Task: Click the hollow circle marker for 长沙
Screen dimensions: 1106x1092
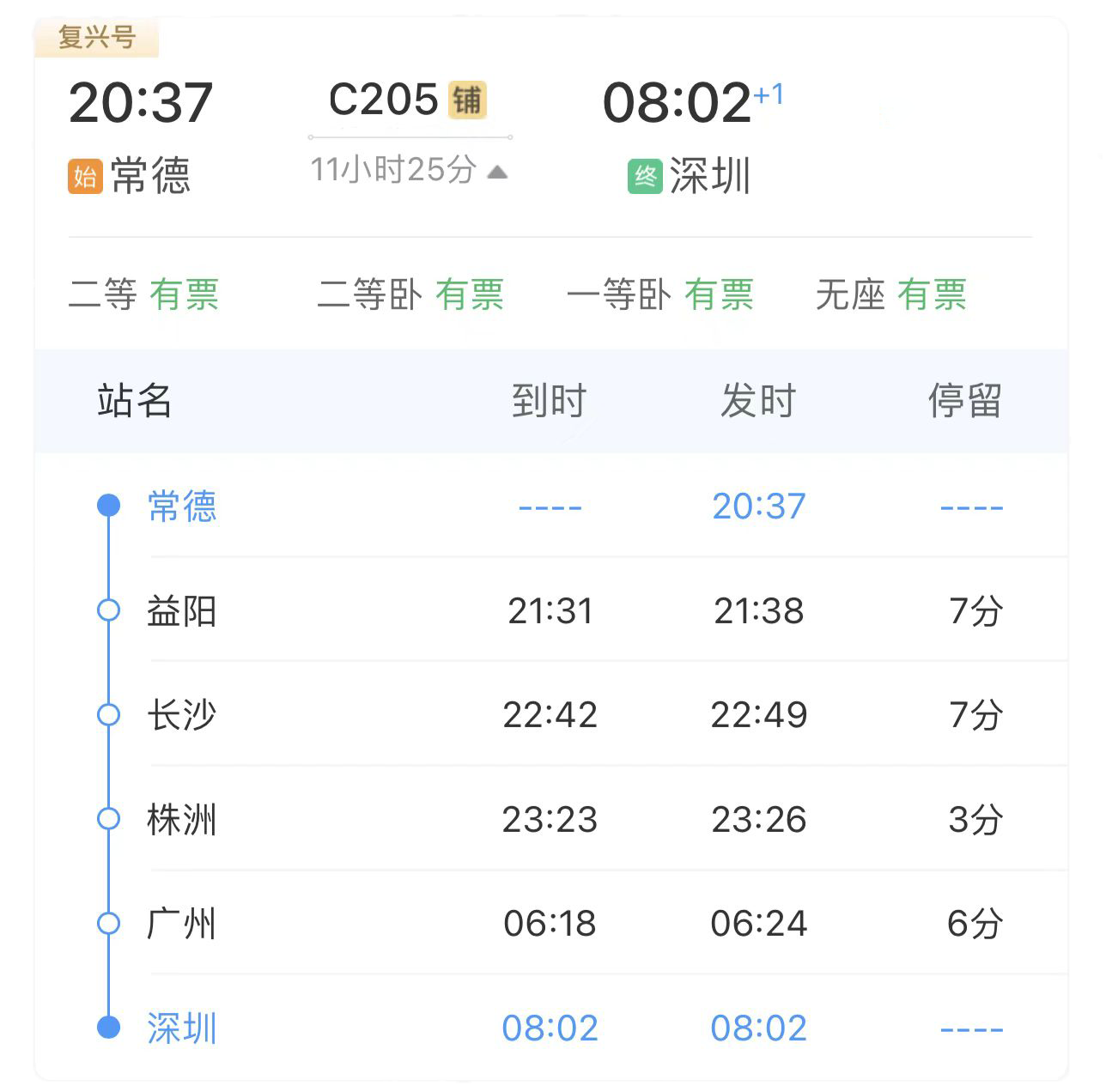Action: tap(109, 714)
